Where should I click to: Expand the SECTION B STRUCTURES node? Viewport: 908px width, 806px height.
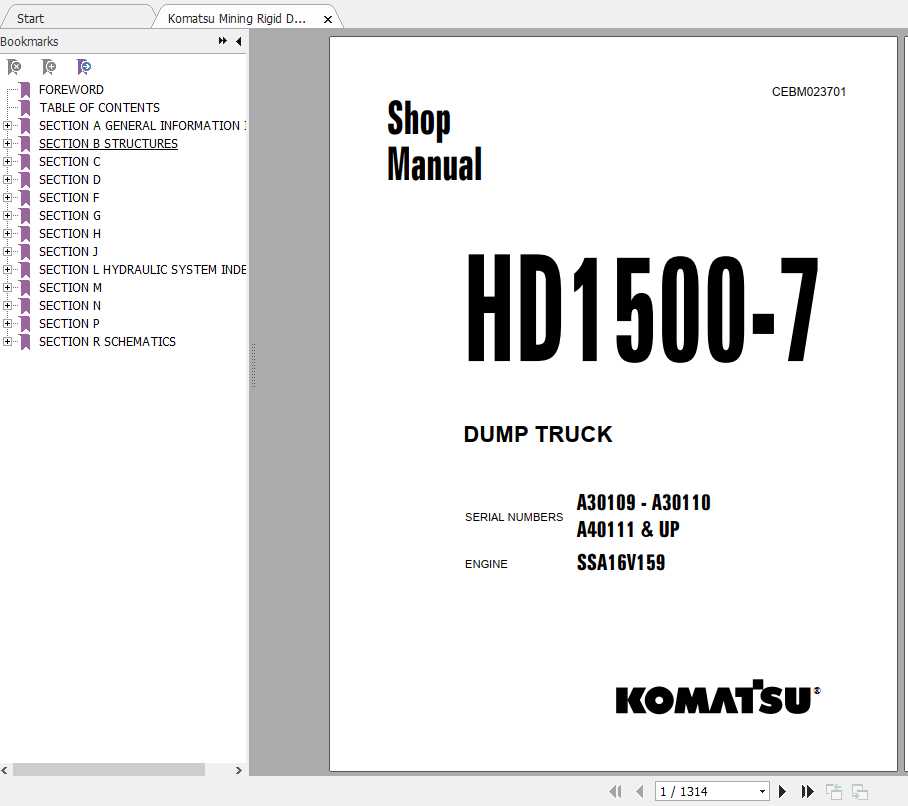click(7, 144)
